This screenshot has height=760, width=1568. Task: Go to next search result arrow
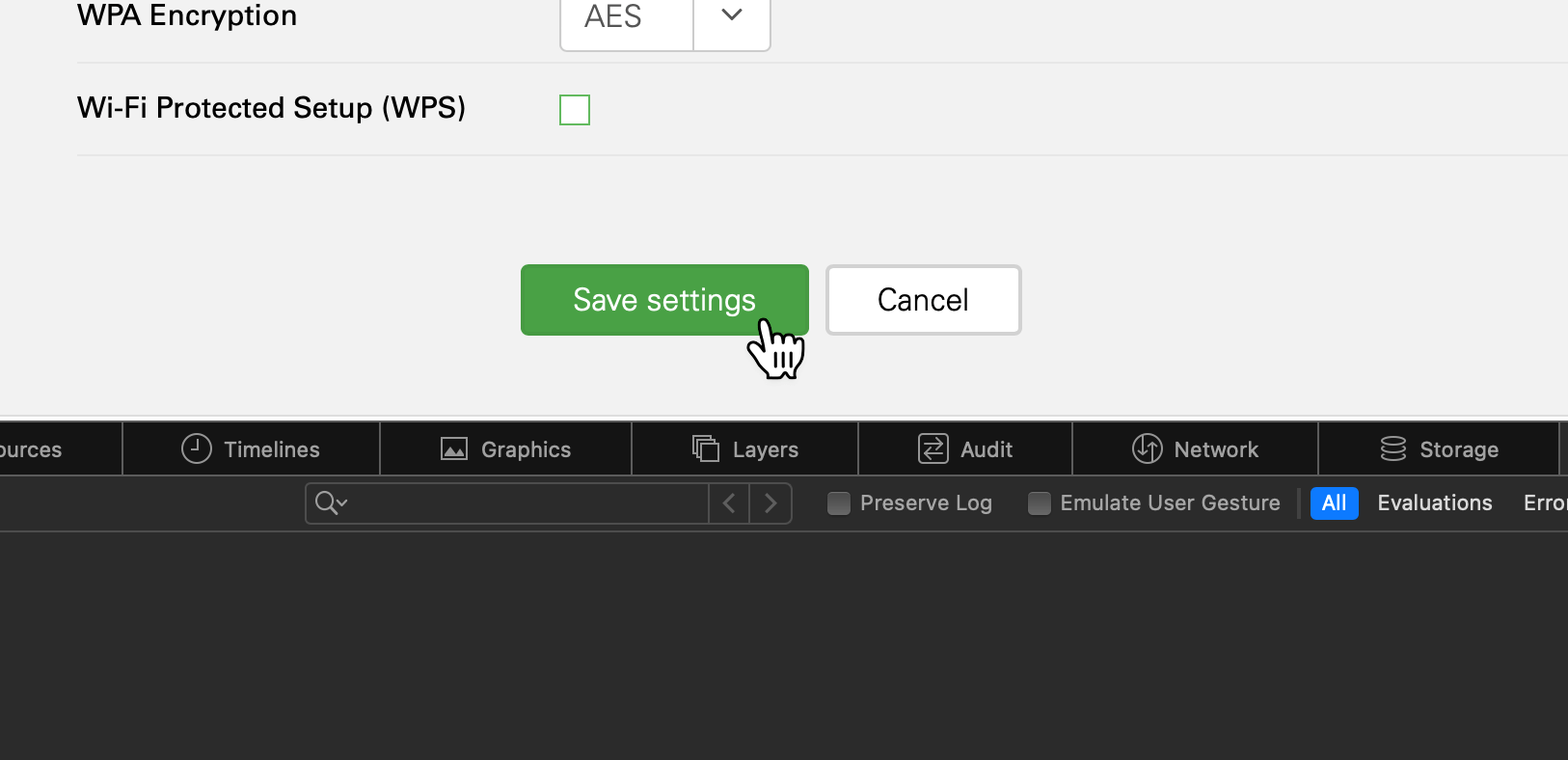pos(770,502)
